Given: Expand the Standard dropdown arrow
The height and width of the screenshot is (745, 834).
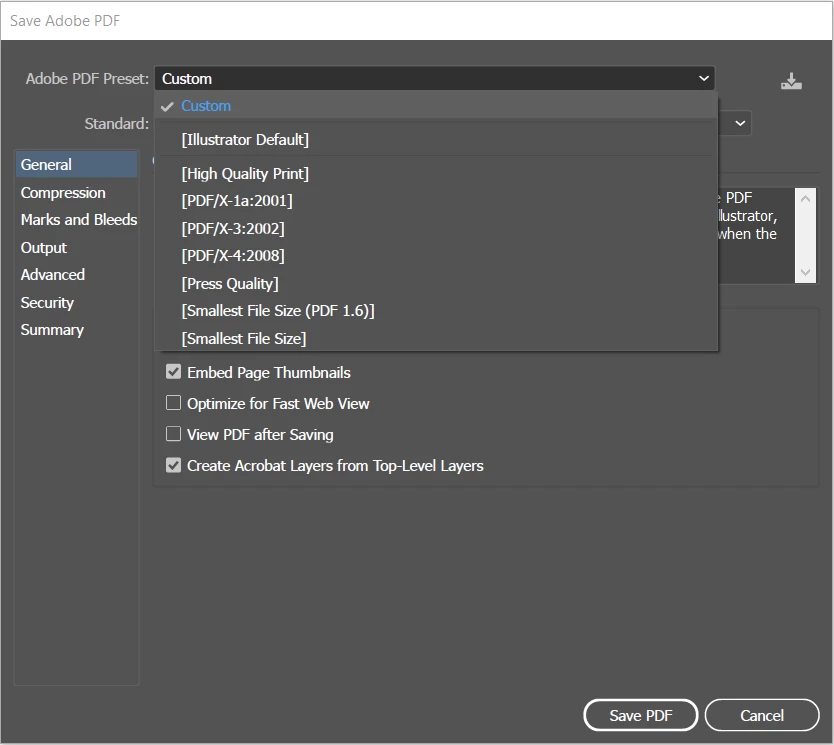Looking at the screenshot, I should click(x=740, y=123).
